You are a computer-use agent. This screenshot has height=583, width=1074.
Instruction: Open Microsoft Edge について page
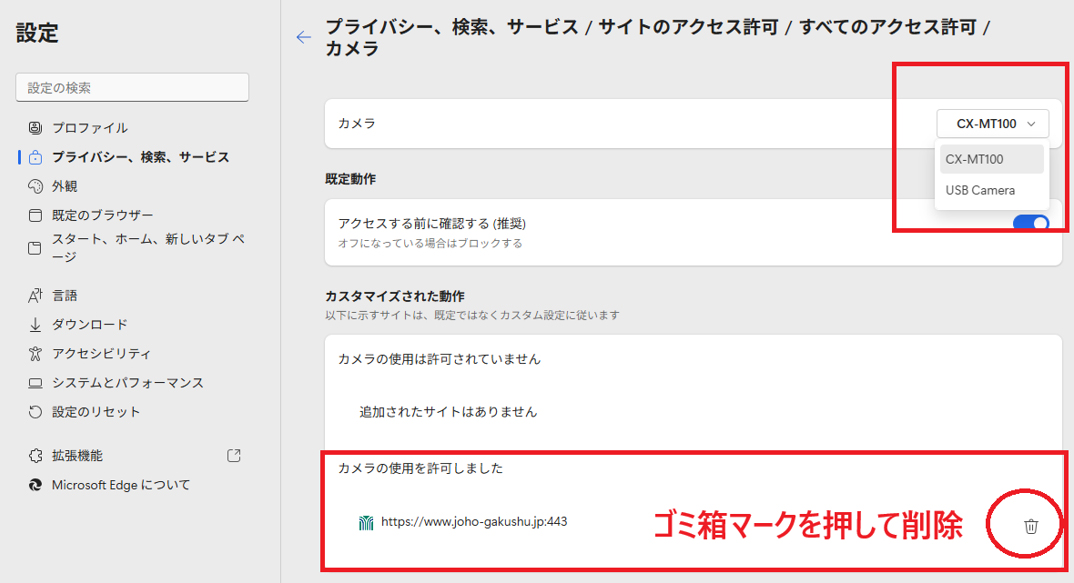(x=121, y=485)
